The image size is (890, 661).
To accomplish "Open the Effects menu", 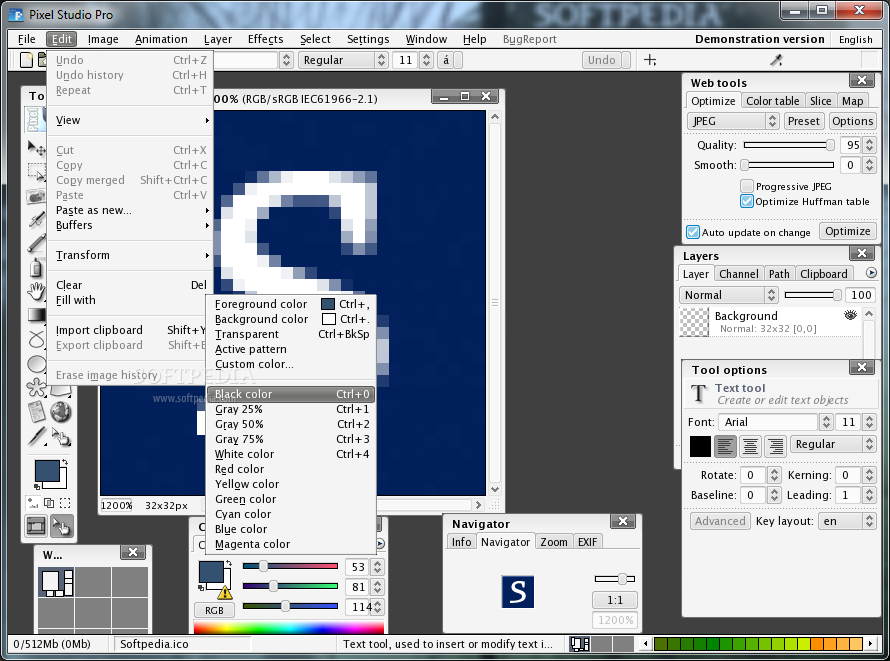I will (265, 39).
